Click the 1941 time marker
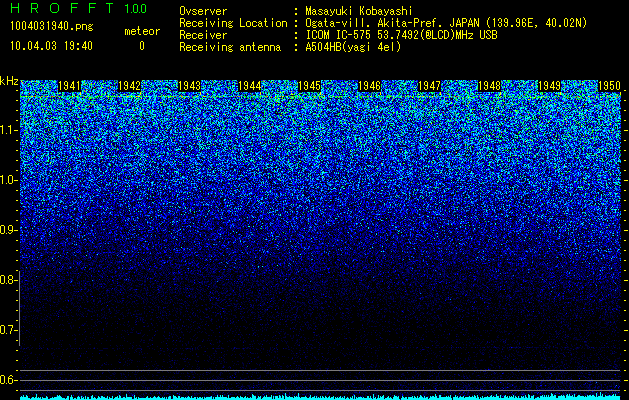 [x=69, y=86]
